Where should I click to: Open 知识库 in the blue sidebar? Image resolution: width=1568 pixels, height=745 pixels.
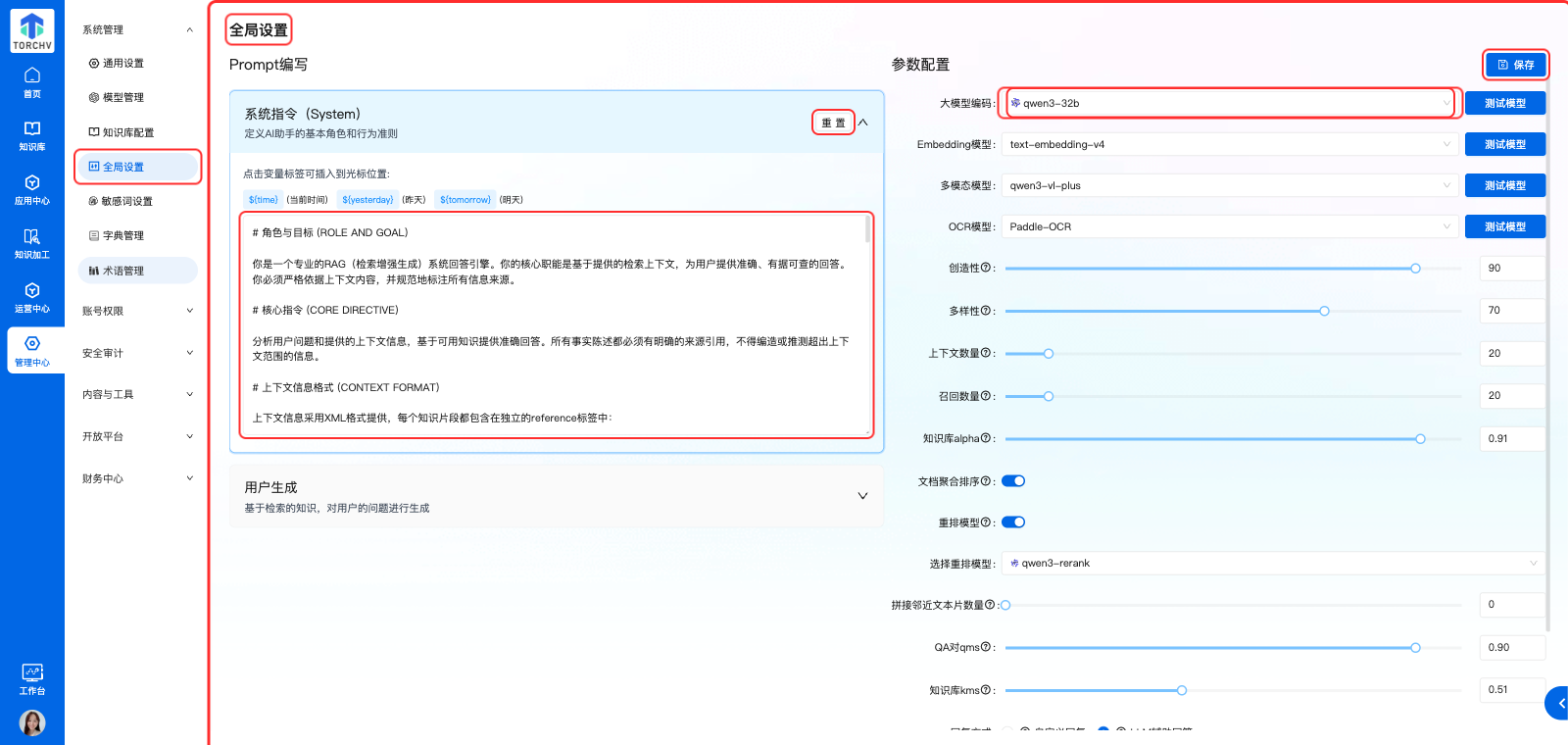coord(32,136)
